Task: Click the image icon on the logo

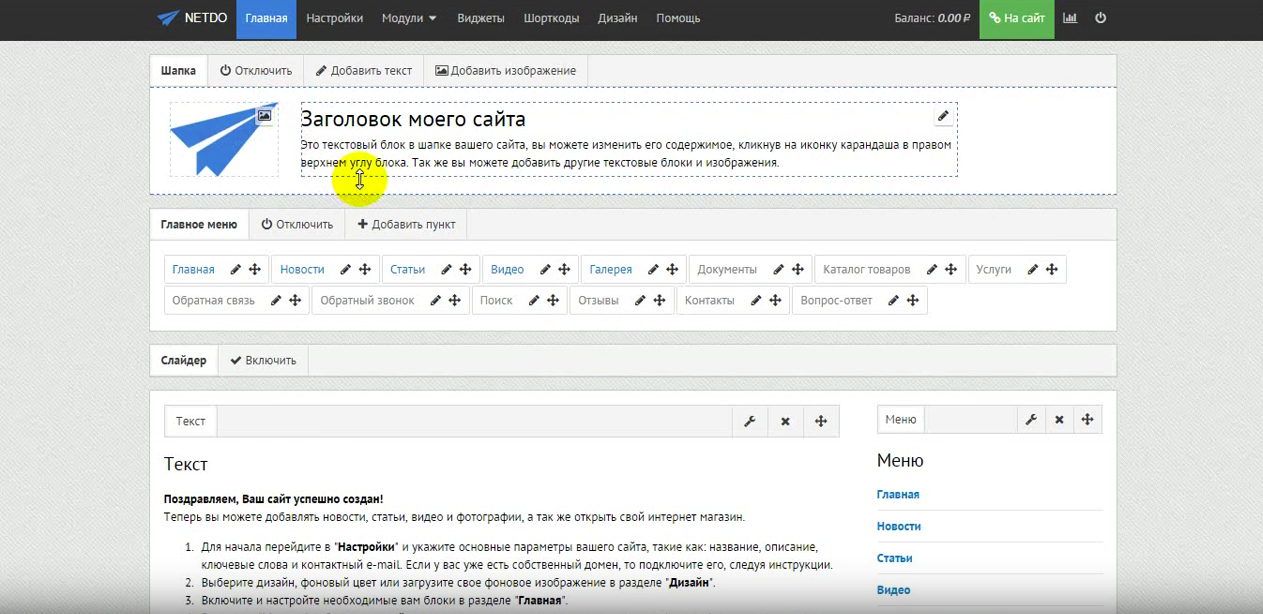Action: click(264, 116)
